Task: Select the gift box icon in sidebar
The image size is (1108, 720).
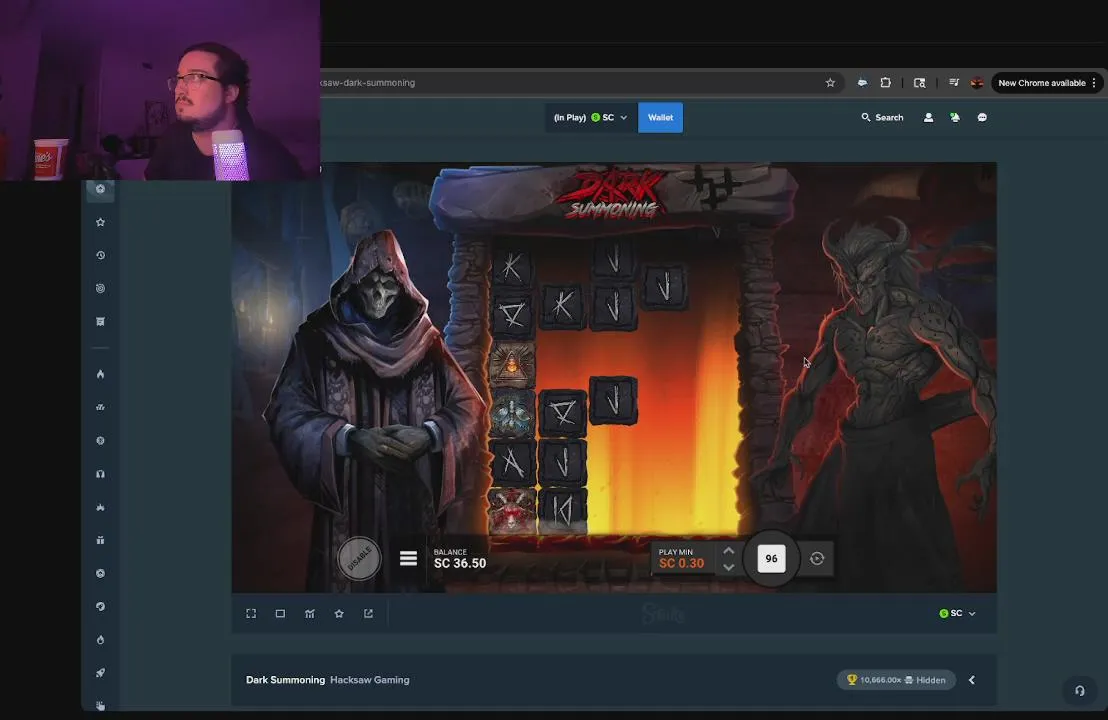Action: pyautogui.click(x=100, y=540)
